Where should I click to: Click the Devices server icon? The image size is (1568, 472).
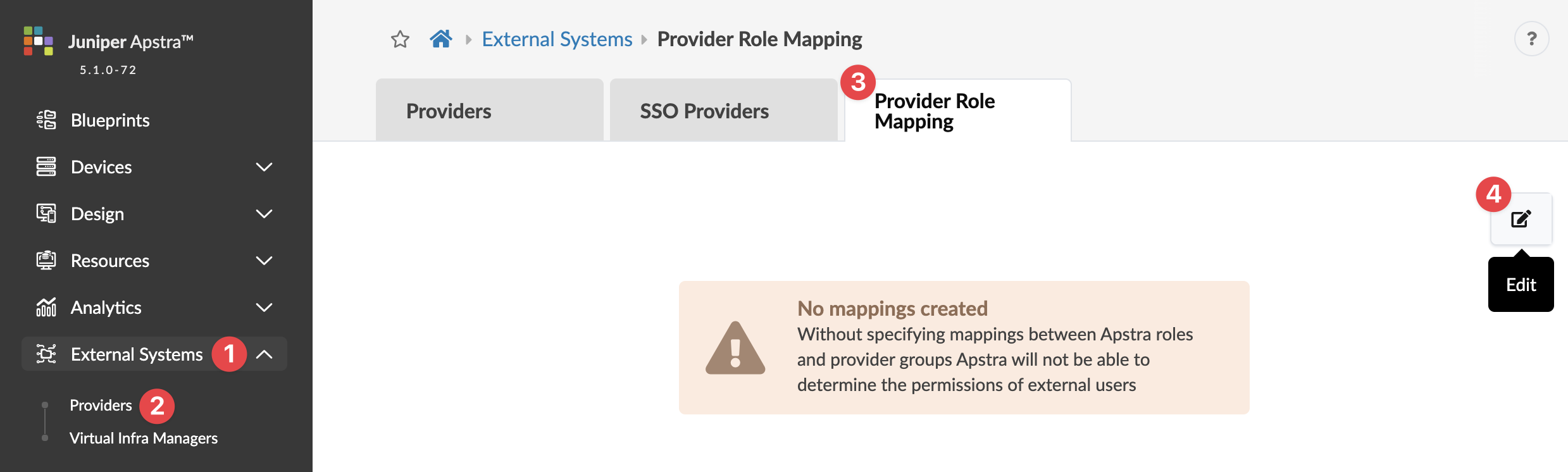pos(46,167)
